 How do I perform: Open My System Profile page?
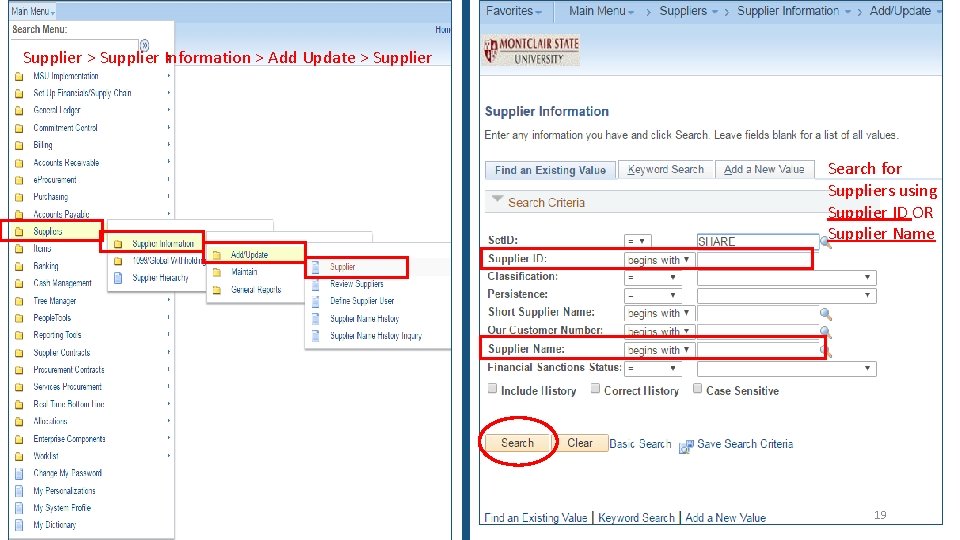(62, 508)
